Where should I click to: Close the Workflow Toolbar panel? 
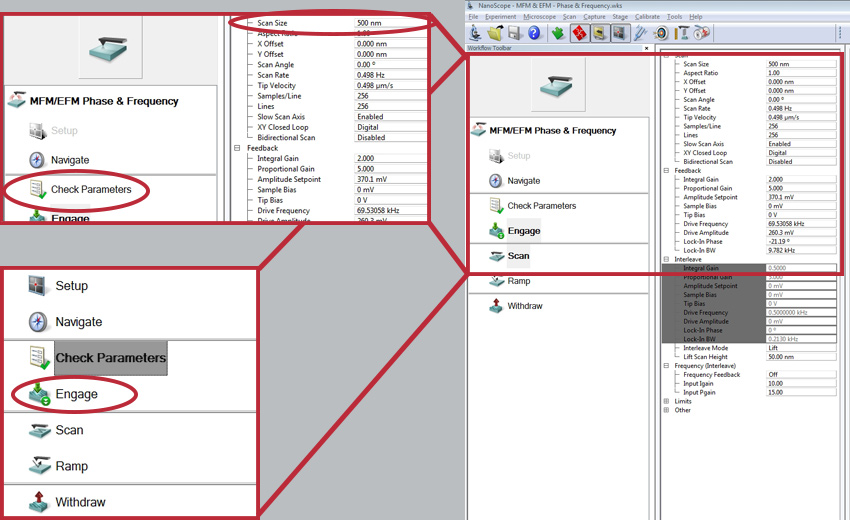646,48
